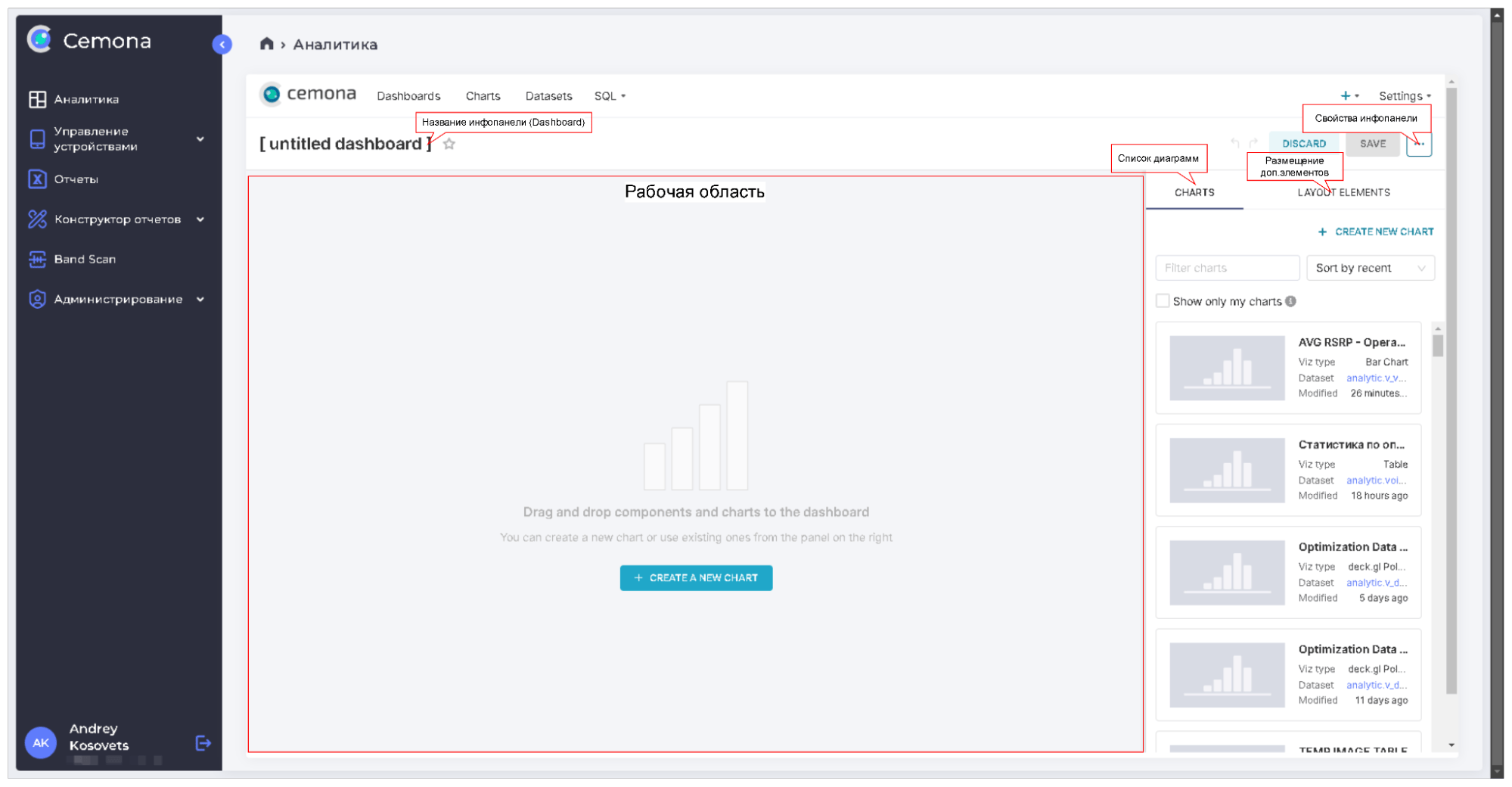This screenshot has width=1512, height=787.
Task: Star the untitled dashboard as favorite
Action: coord(449,144)
